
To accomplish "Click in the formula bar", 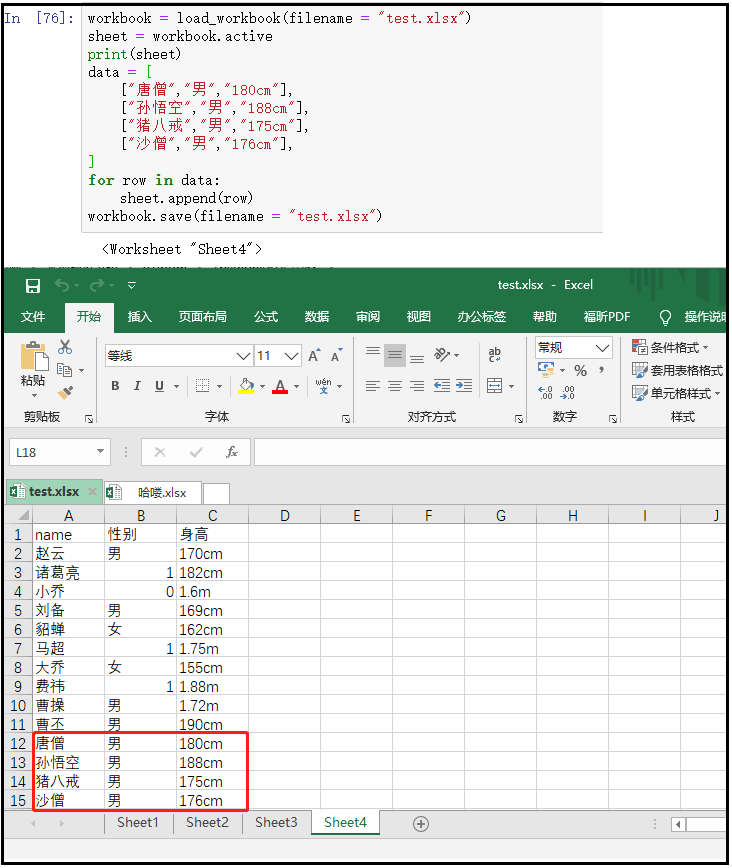I will pyautogui.click(x=490, y=452).
